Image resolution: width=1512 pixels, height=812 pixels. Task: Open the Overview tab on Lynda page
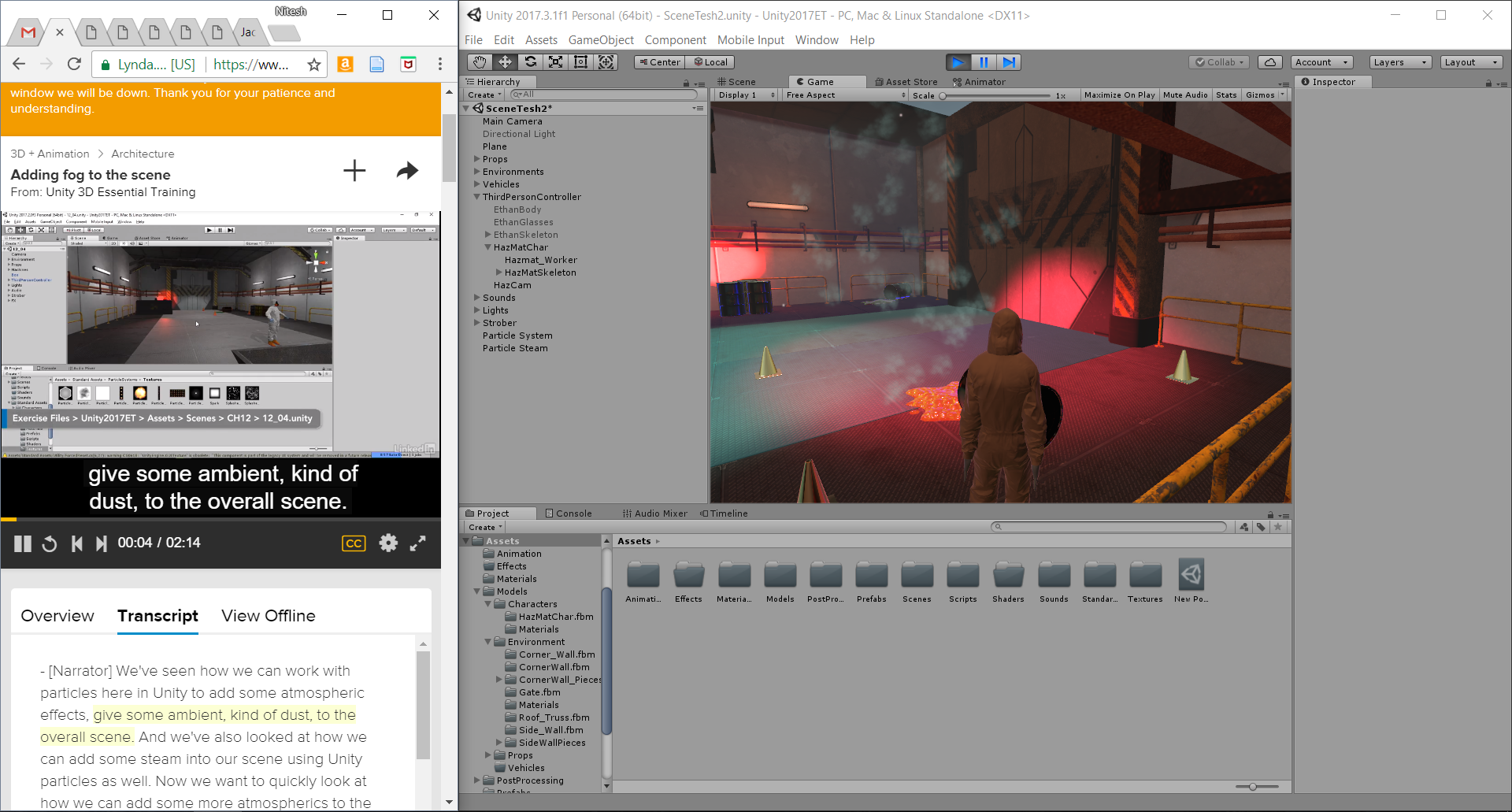[57, 616]
